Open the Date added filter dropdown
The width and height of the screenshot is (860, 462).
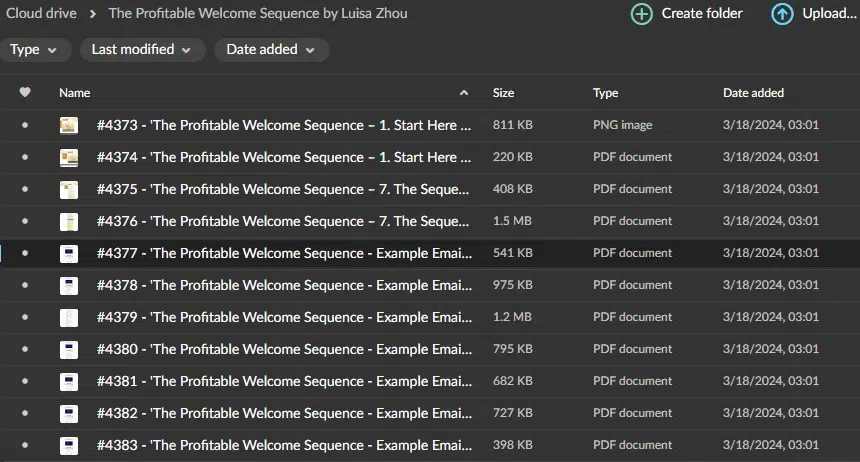[271, 50]
